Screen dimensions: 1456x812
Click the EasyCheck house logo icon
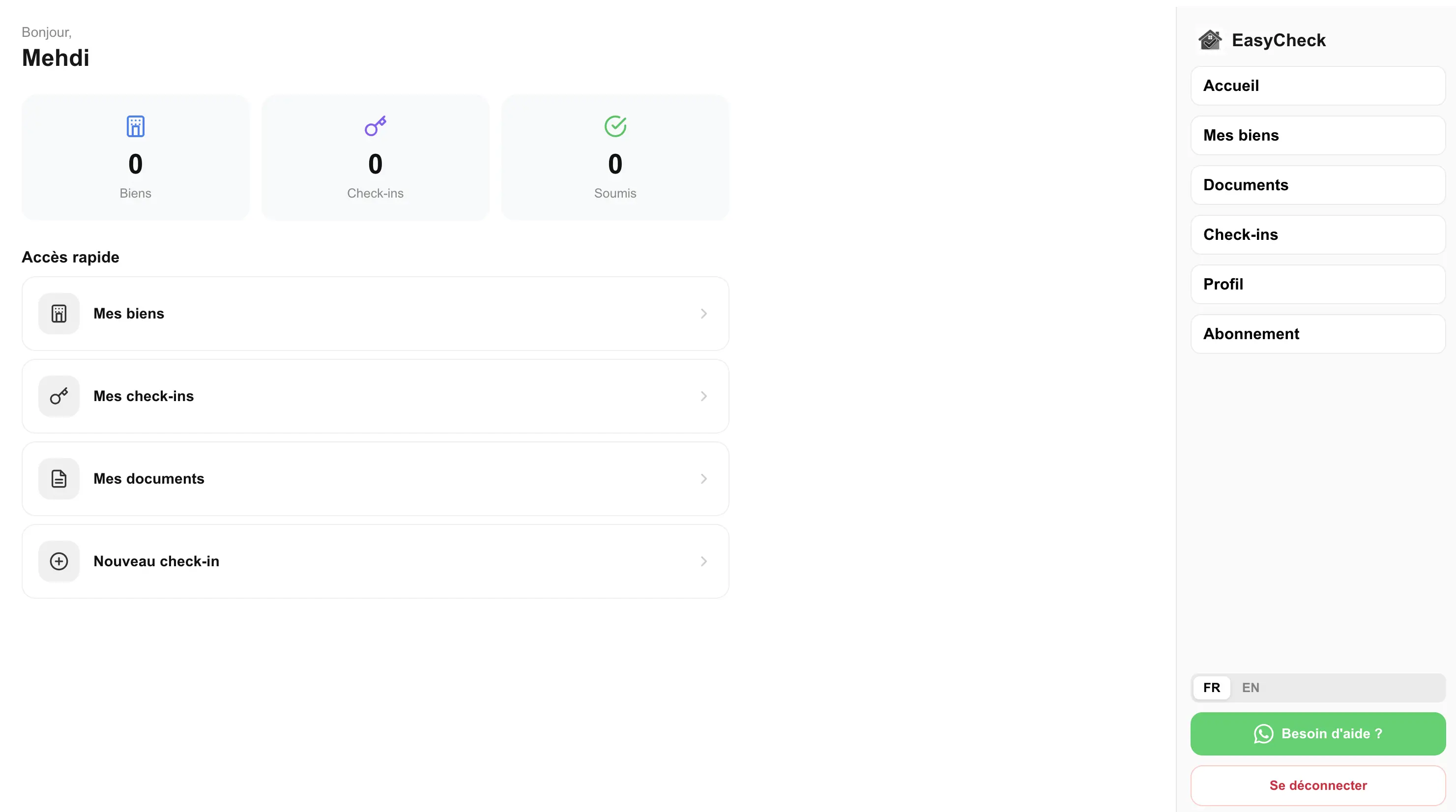[x=1210, y=40]
